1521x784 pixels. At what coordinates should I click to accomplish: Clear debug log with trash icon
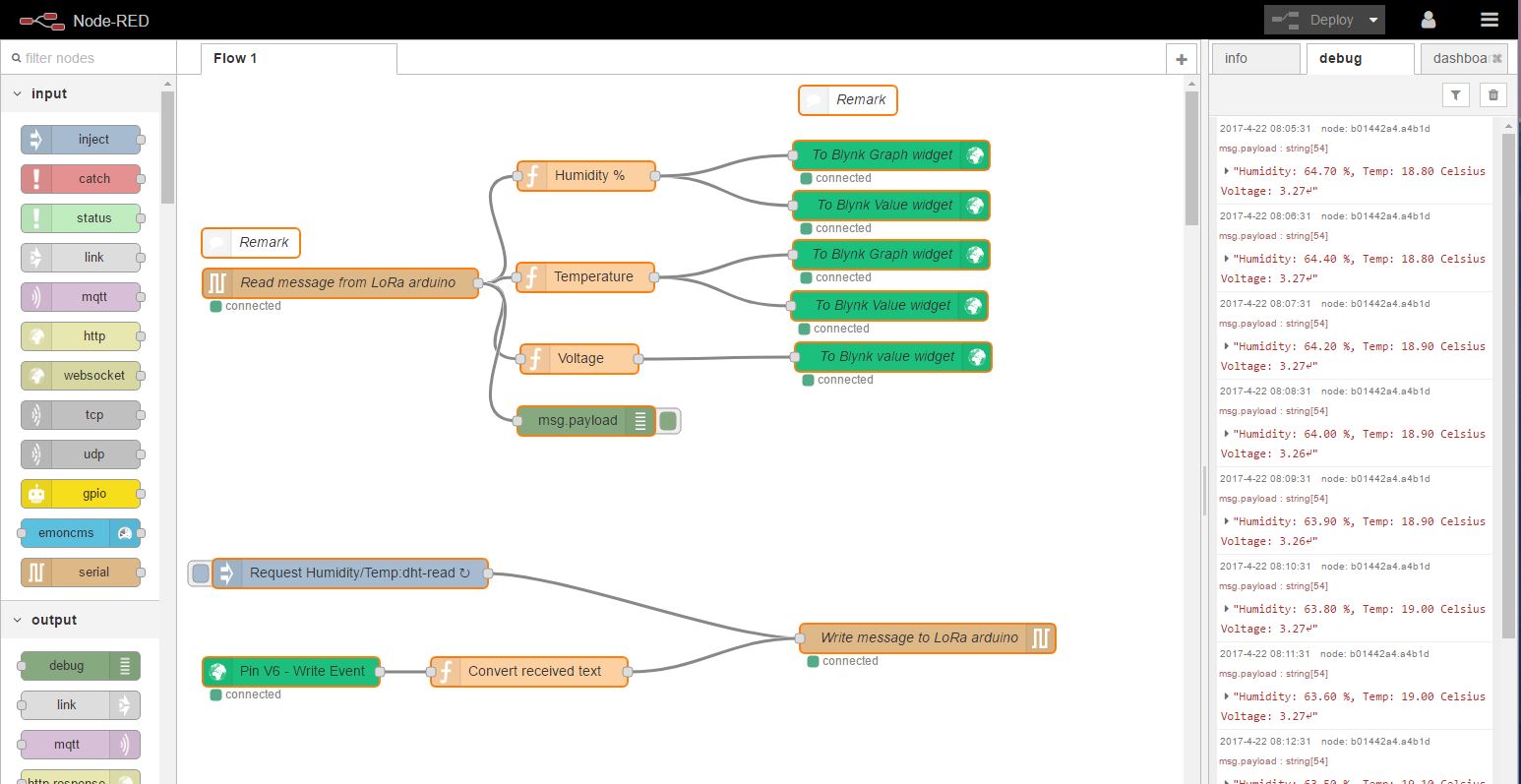coord(1493,95)
